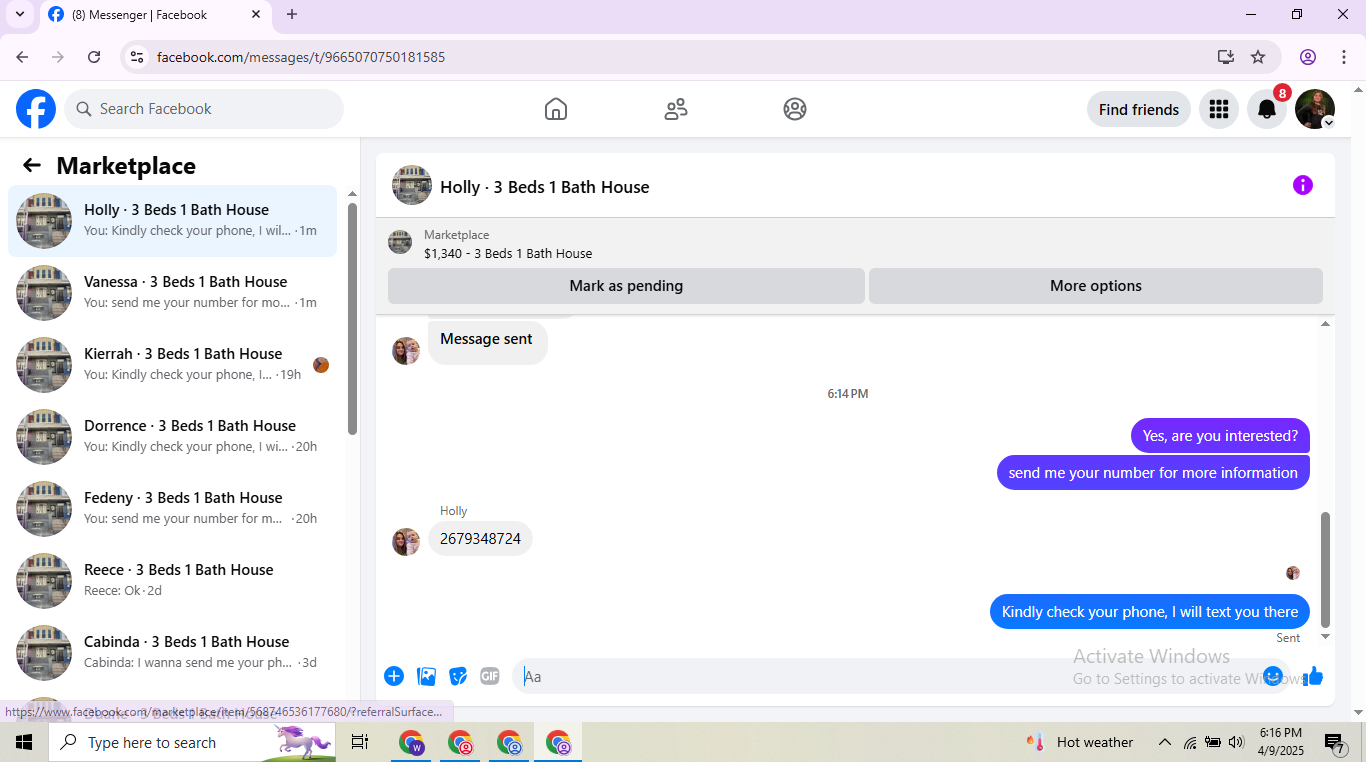The image size is (1366, 762).
Task: Click Holly's avatar beside phone number message
Action: point(406,542)
